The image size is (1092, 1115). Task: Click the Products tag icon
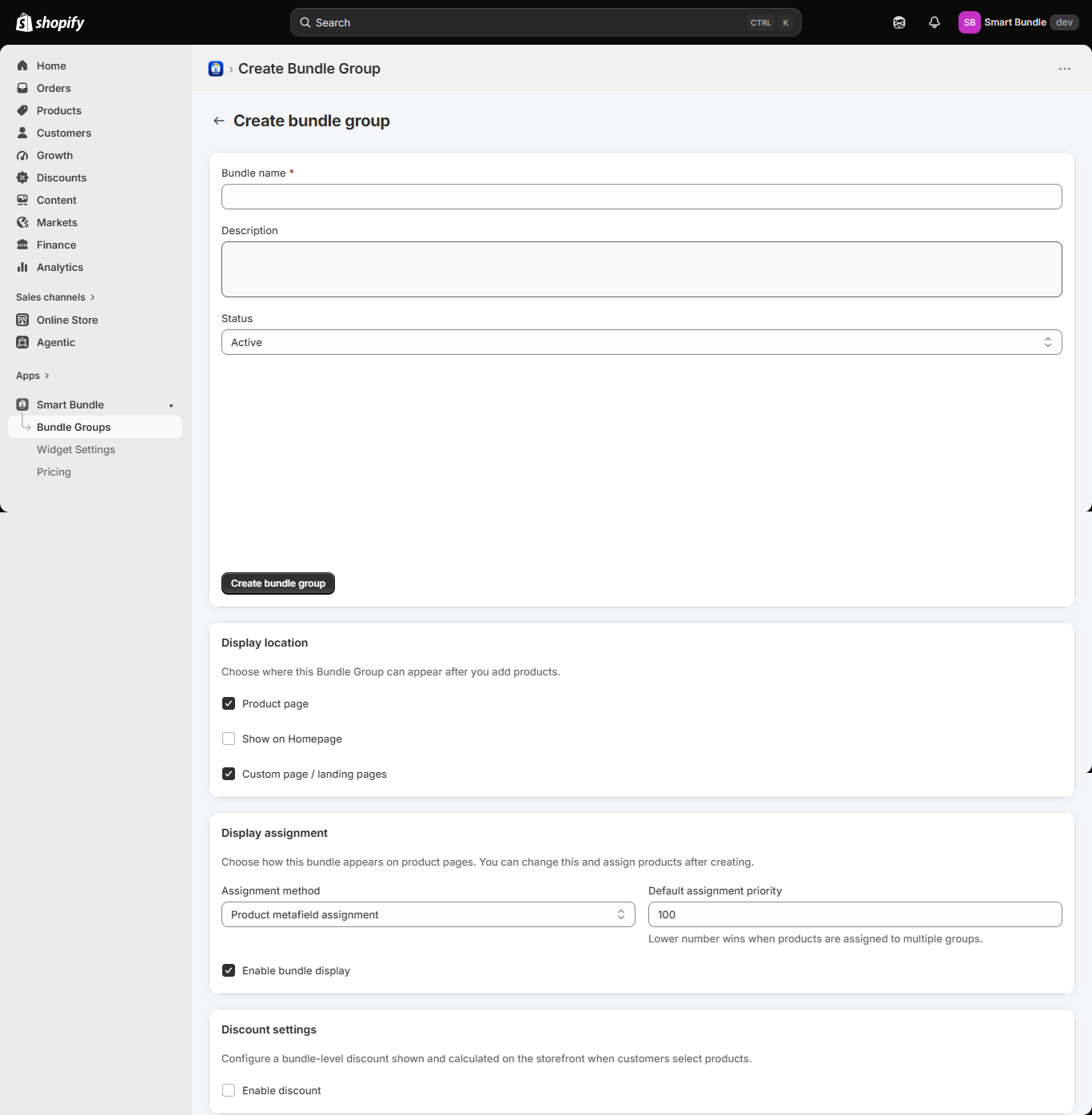click(x=22, y=110)
